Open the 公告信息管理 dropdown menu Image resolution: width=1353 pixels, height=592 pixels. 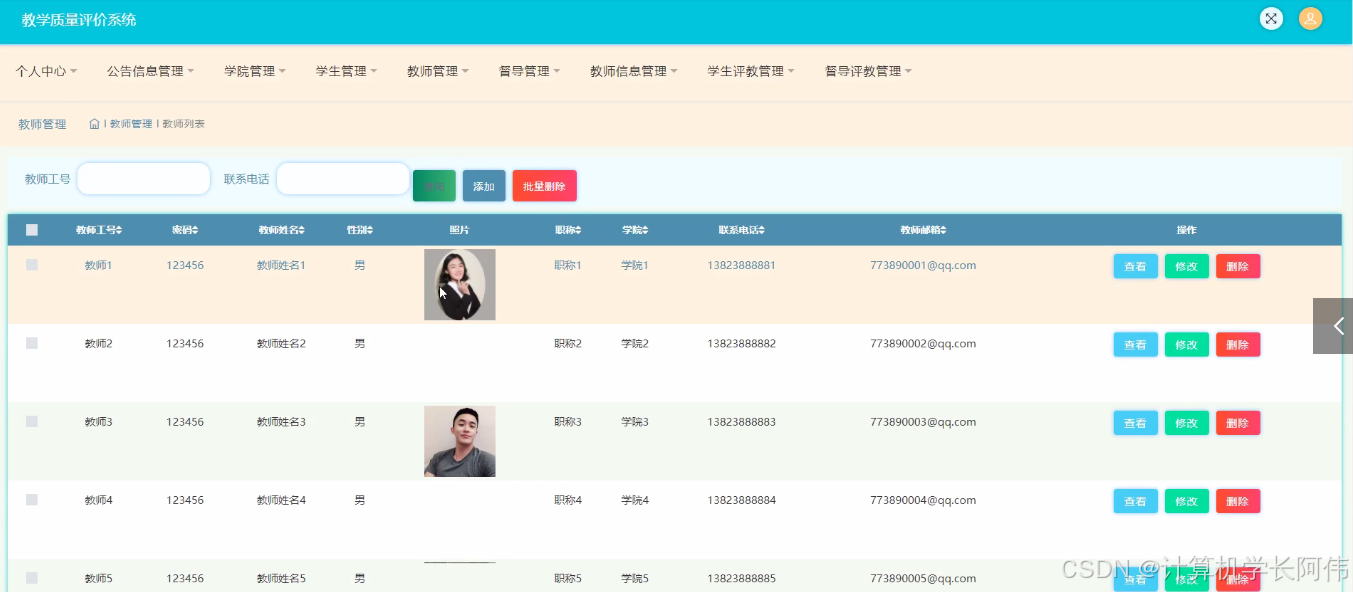coord(150,71)
